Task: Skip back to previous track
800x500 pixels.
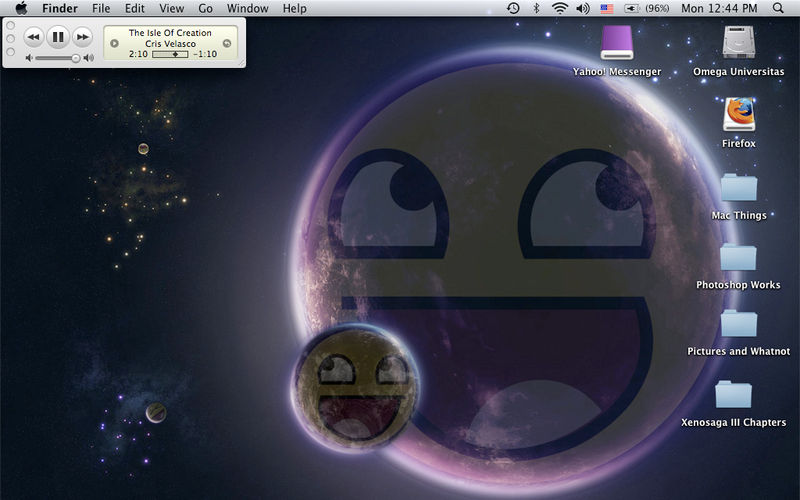Action: tap(33, 37)
